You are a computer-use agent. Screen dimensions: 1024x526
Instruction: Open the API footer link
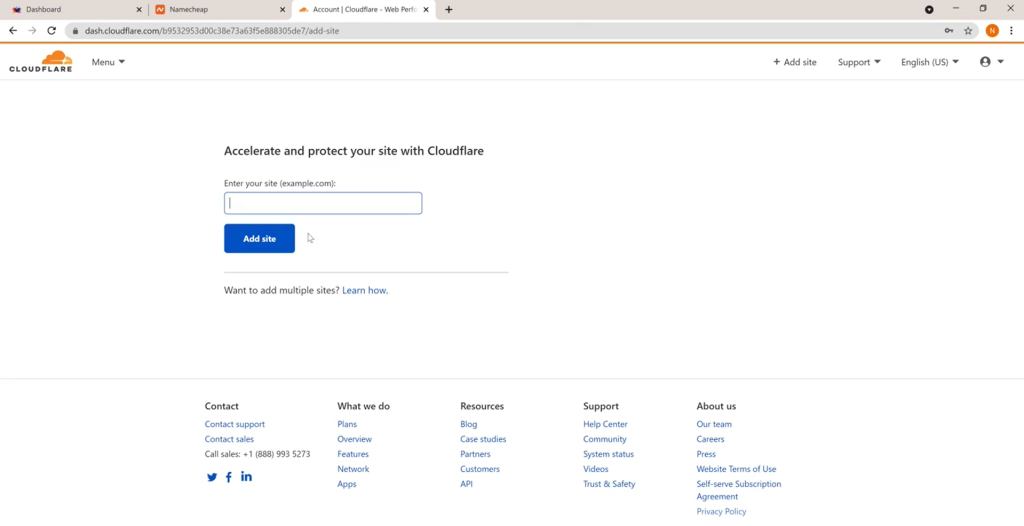(x=466, y=484)
